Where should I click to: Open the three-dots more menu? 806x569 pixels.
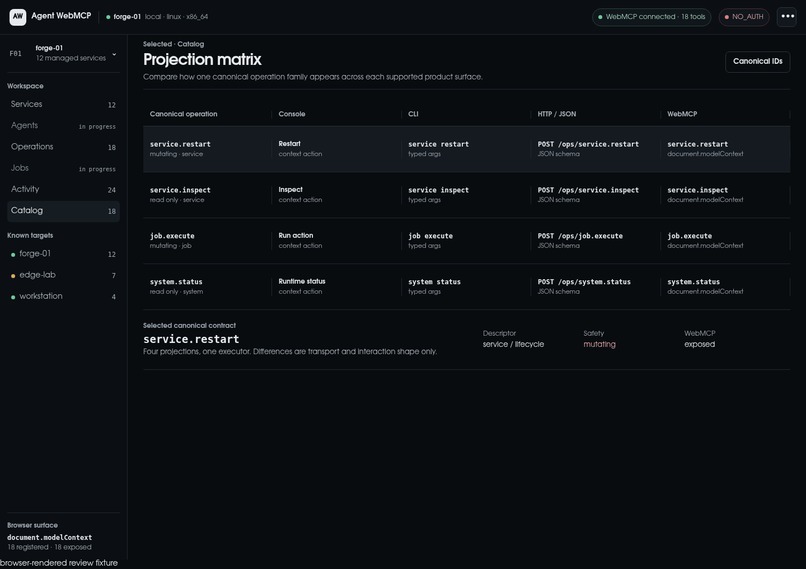pos(787,16)
